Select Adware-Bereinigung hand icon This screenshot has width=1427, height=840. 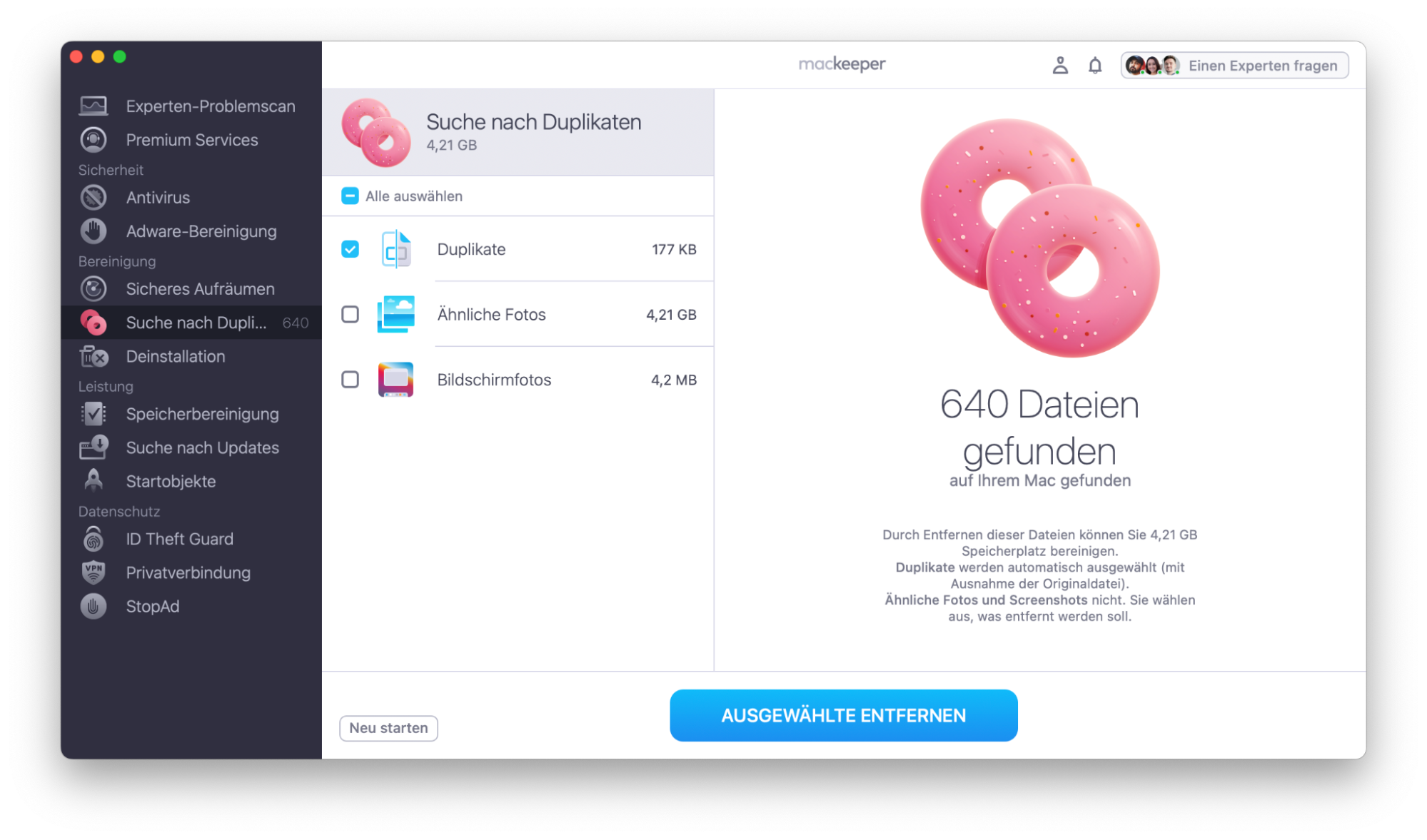[x=94, y=231]
